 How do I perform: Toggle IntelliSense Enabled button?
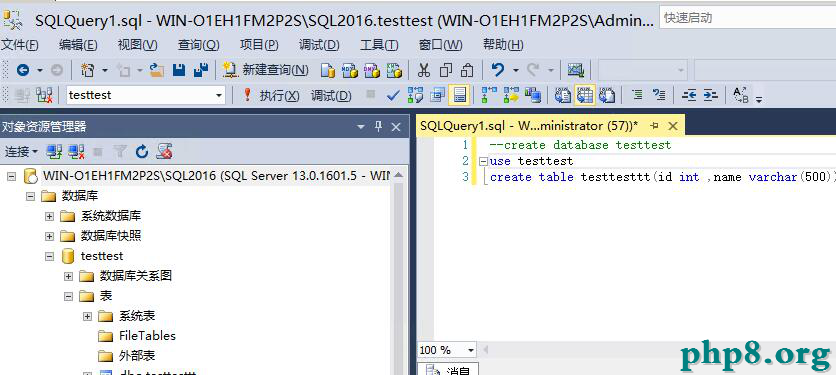coord(459,95)
